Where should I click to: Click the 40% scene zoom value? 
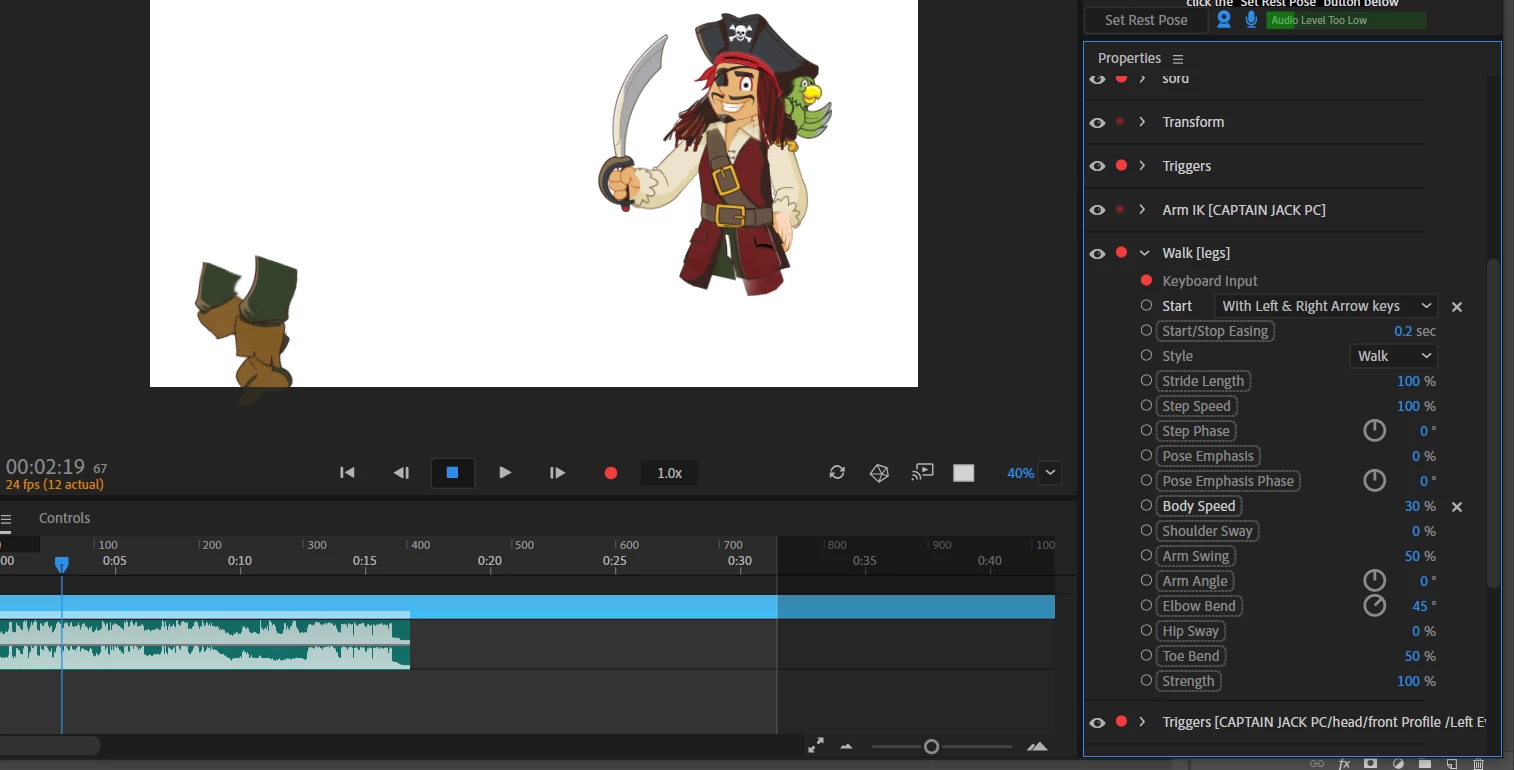point(1020,473)
